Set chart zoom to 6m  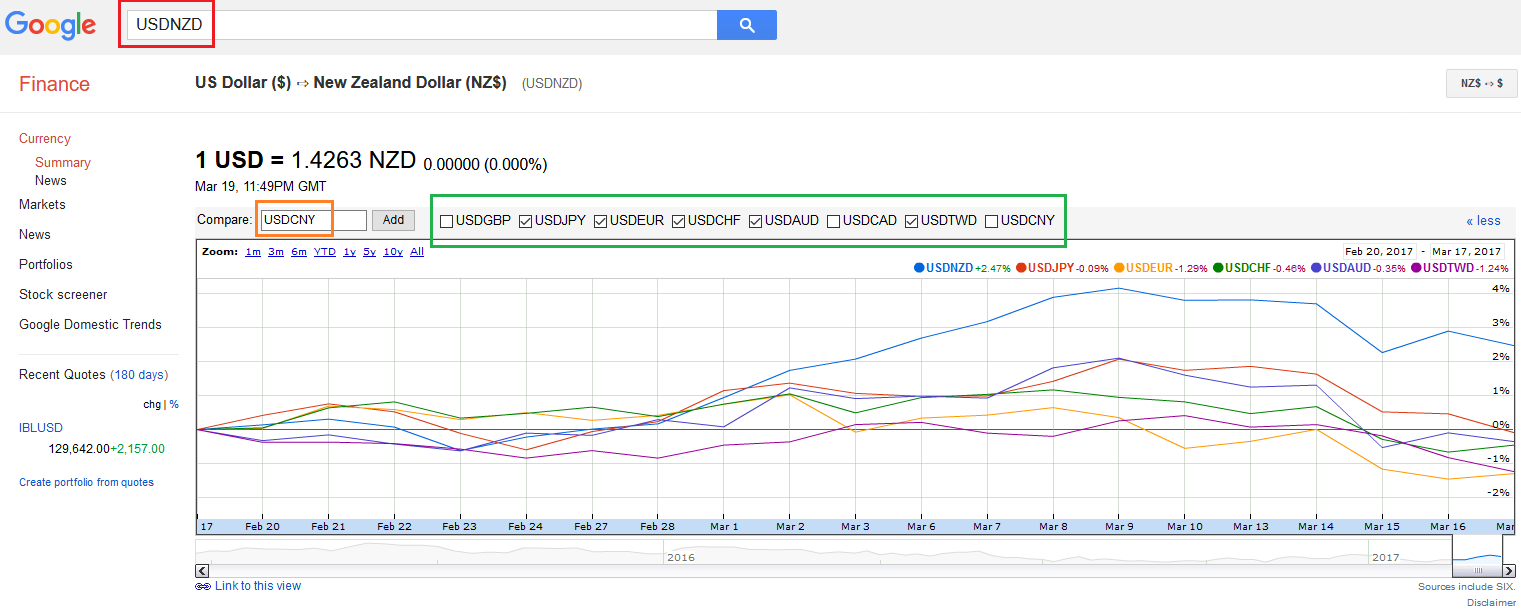299,252
